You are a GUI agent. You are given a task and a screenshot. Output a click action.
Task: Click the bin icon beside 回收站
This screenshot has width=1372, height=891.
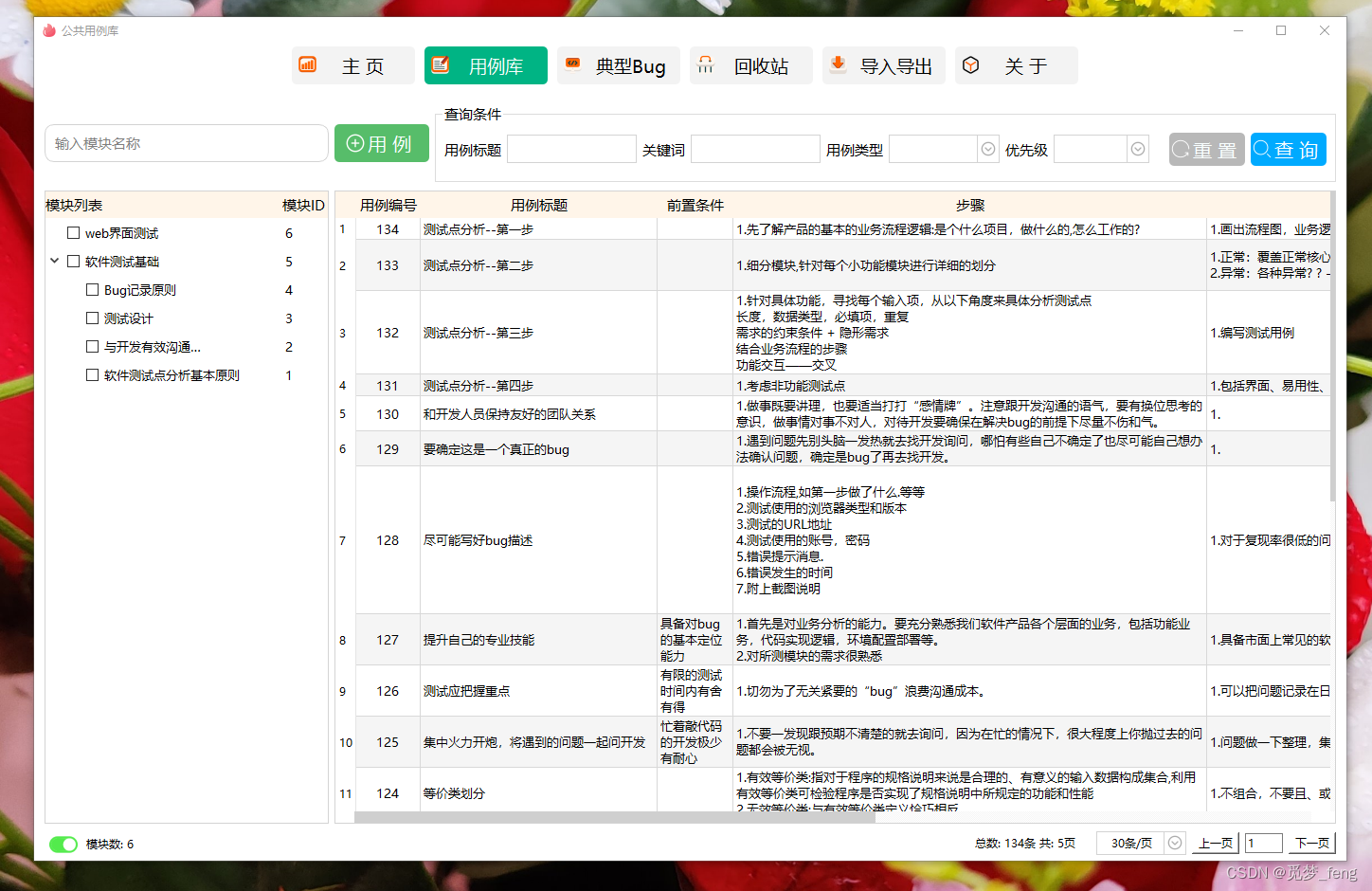click(x=706, y=64)
